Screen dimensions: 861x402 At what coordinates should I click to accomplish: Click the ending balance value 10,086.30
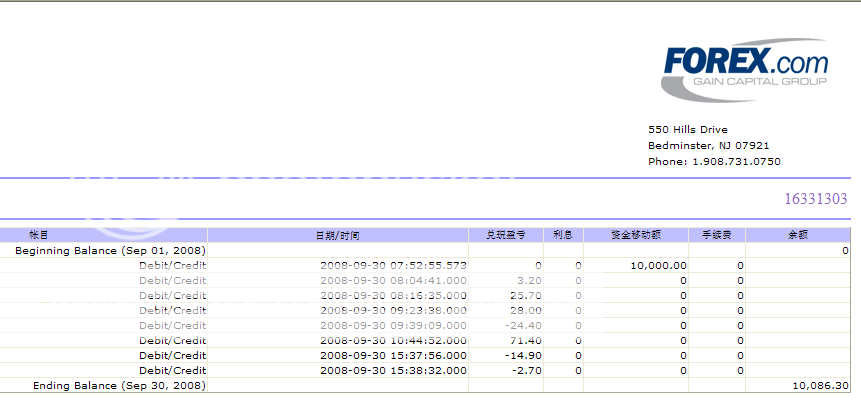click(x=820, y=385)
